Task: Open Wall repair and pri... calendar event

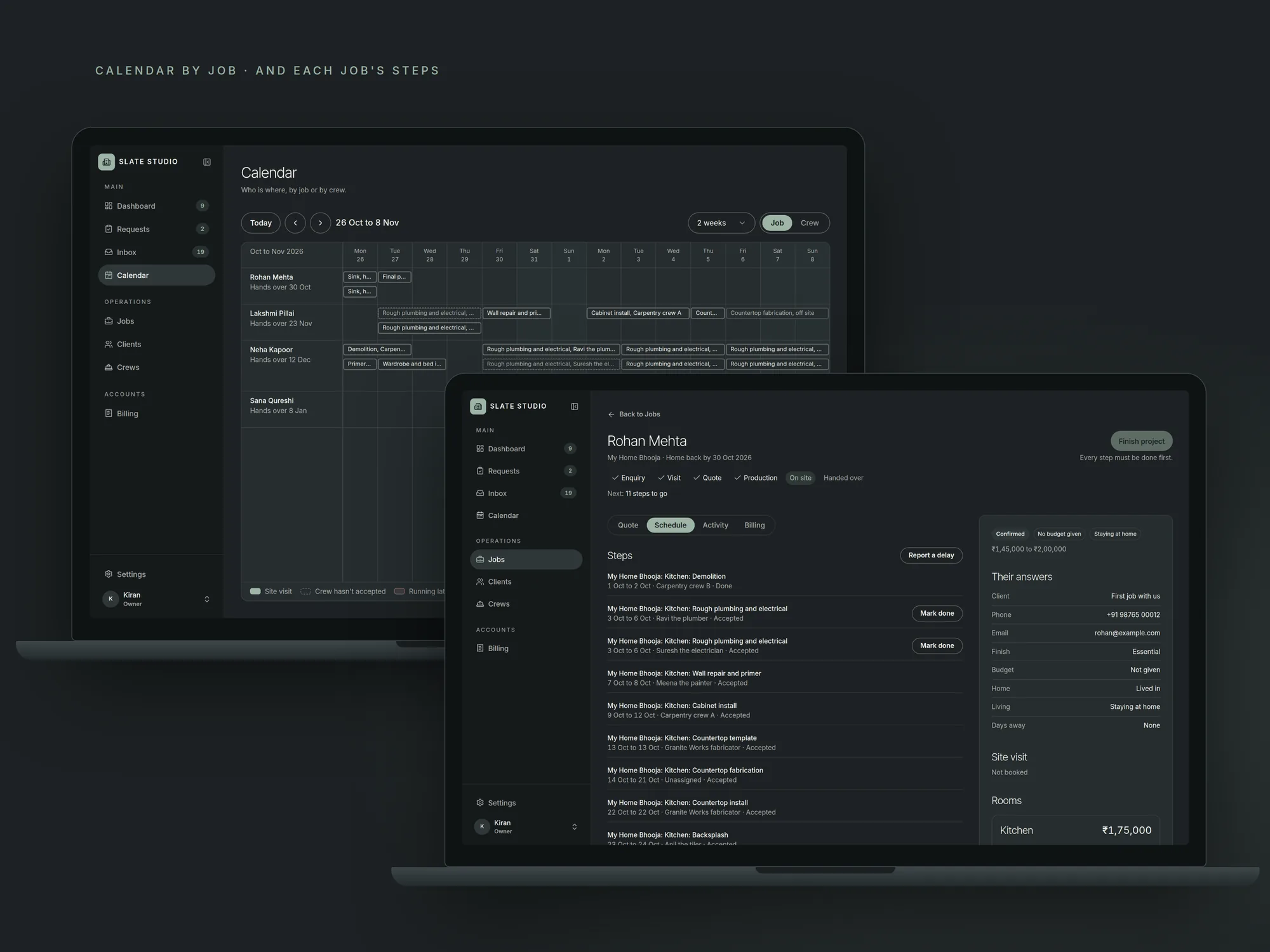Action: click(x=516, y=313)
